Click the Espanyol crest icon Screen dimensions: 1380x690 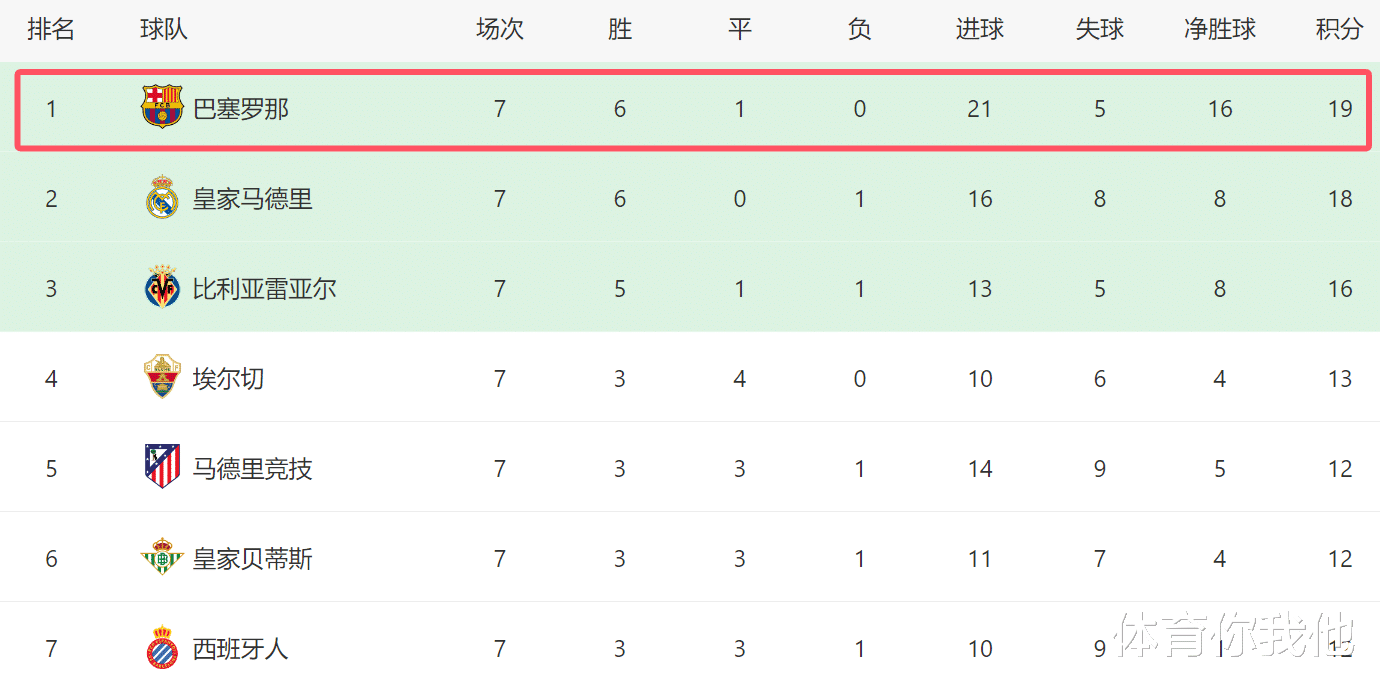(x=162, y=647)
